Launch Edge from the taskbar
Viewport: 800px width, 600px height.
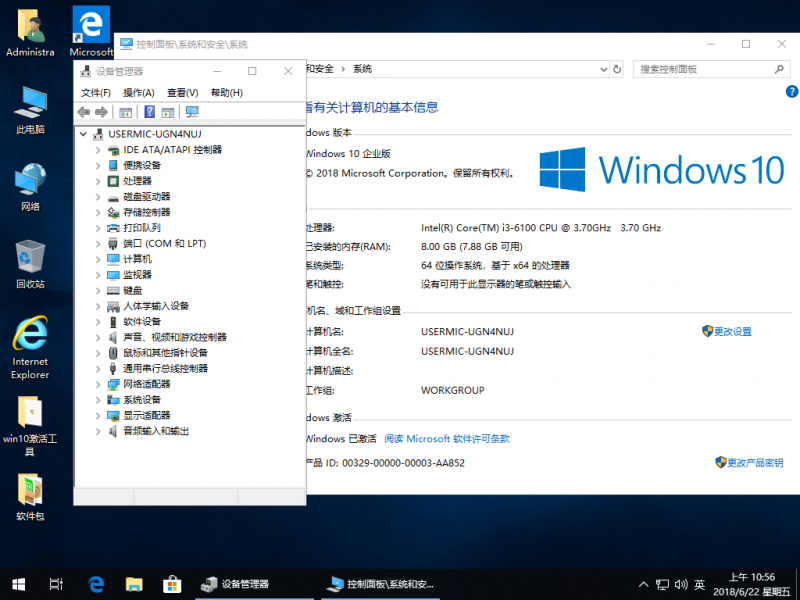pyautogui.click(x=96, y=584)
